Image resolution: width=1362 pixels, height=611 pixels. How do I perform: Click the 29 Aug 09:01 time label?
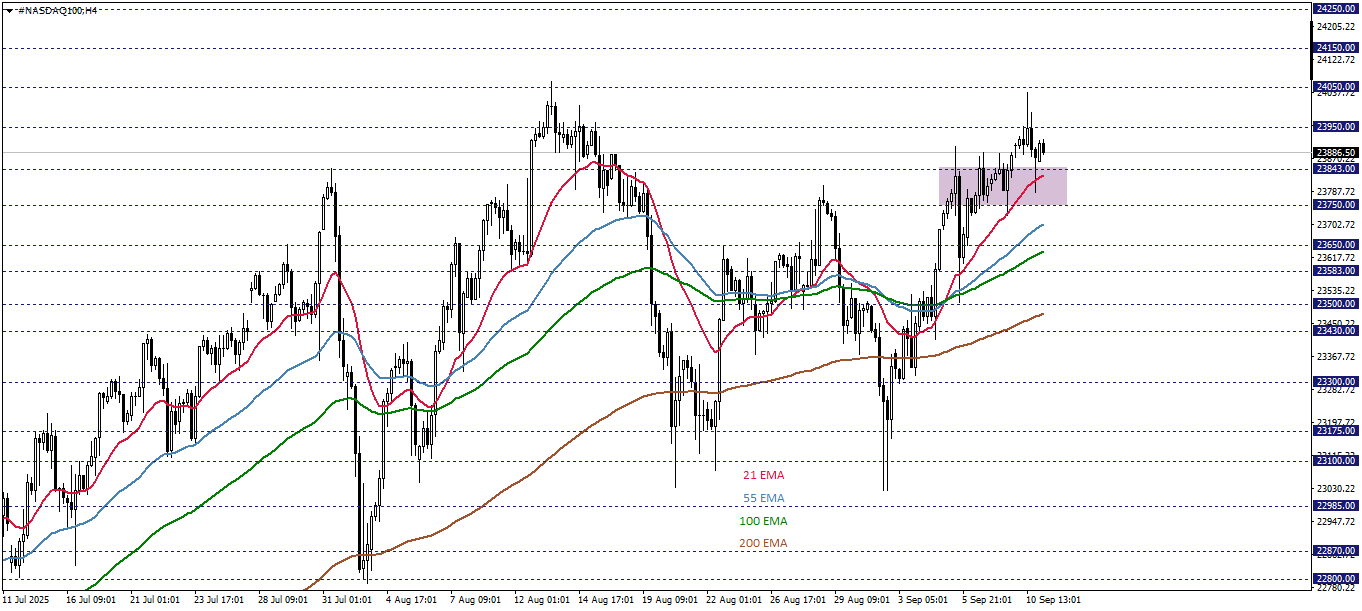[x=861, y=600]
